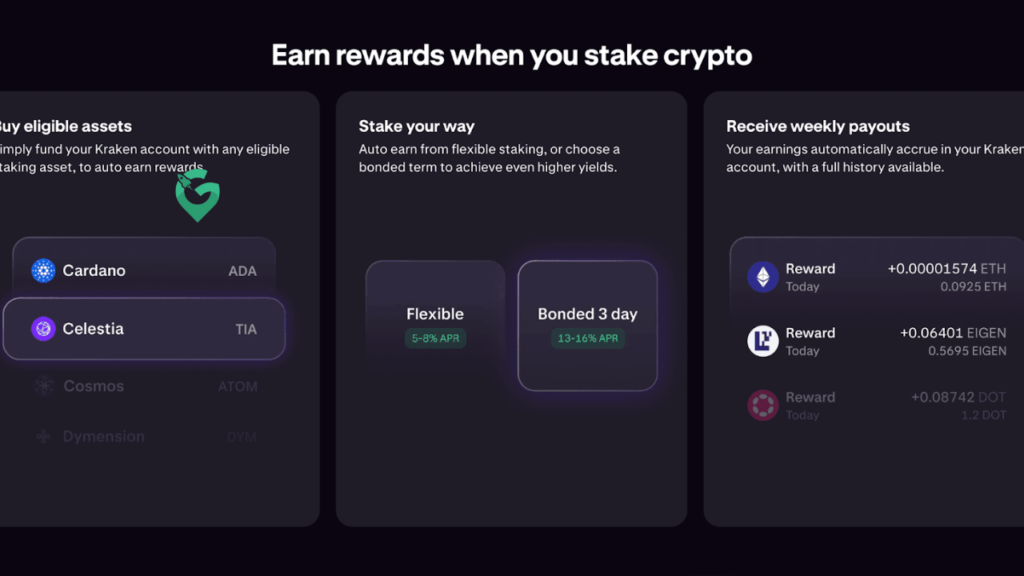Click the Cosmos coin icon
The image size is (1024, 576).
click(43, 386)
